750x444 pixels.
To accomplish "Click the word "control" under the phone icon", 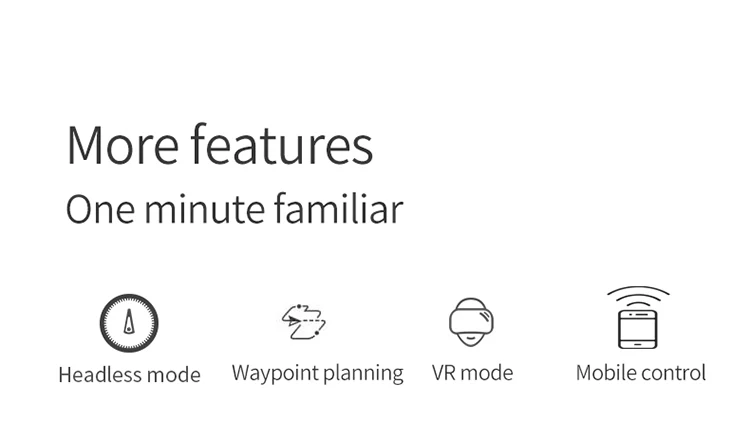I will [673, 373].
